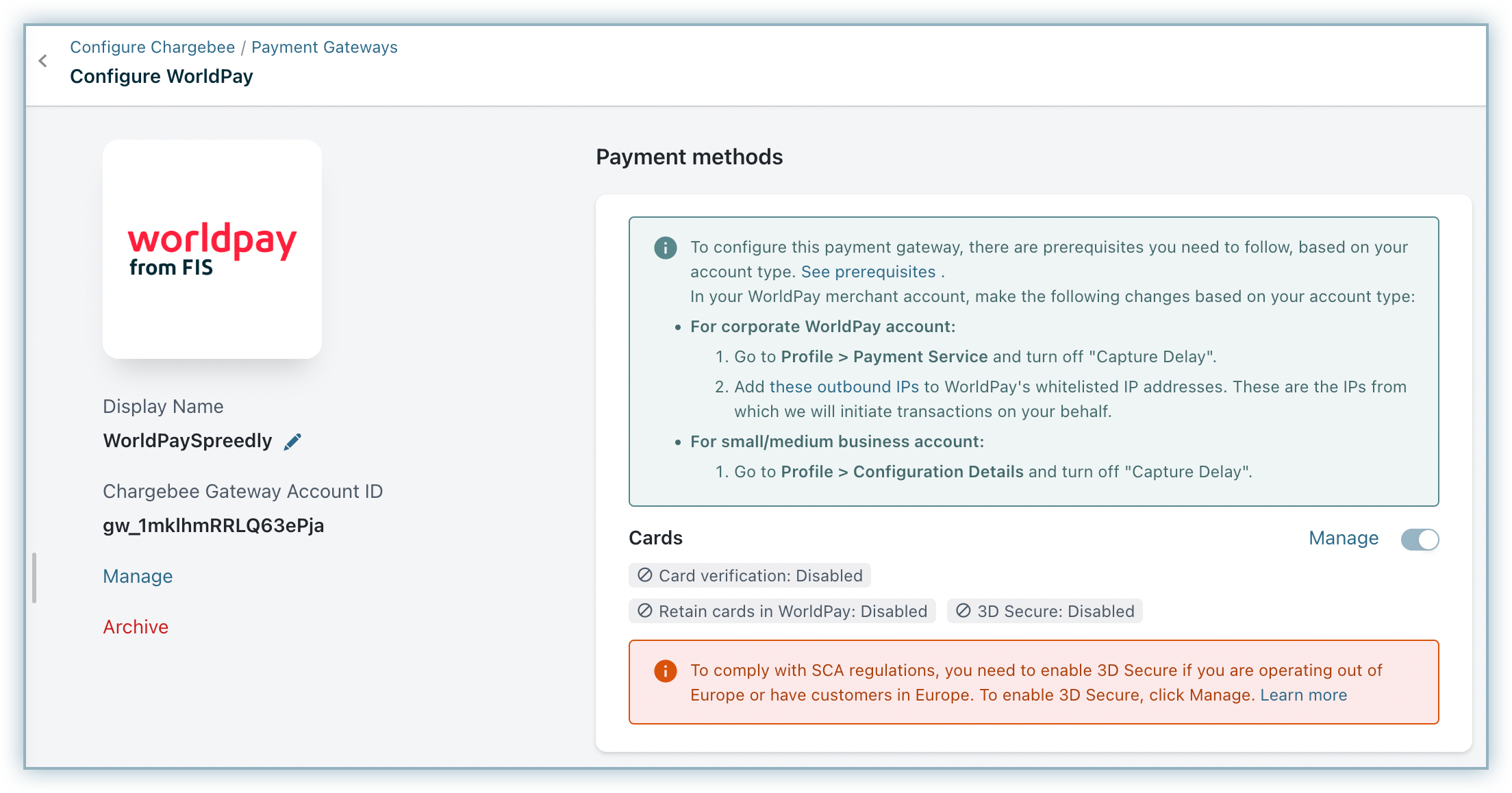Go to Payment Gateways breadcrumb
The width and height of the screenshot is (1512, 793).
click(x=324, y=47)
